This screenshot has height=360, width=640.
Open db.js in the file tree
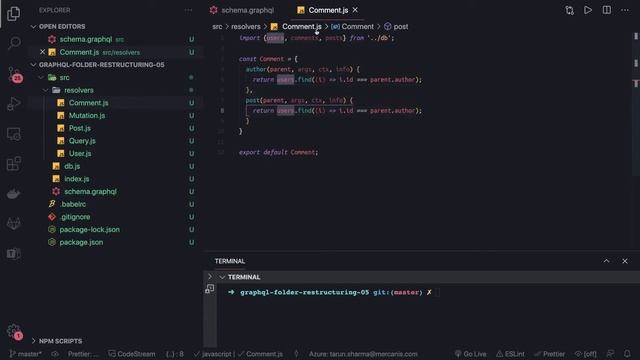tap(72, 166)
